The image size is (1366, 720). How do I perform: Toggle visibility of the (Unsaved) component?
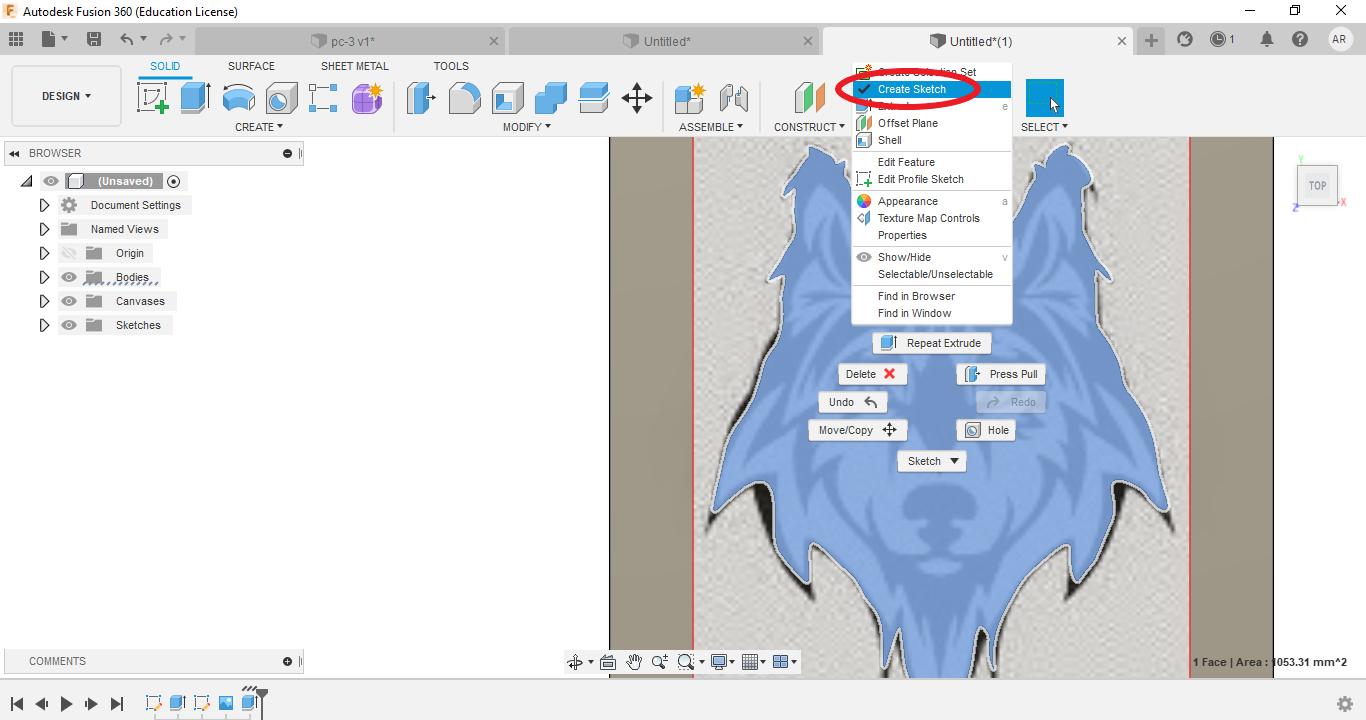(51, 181)
